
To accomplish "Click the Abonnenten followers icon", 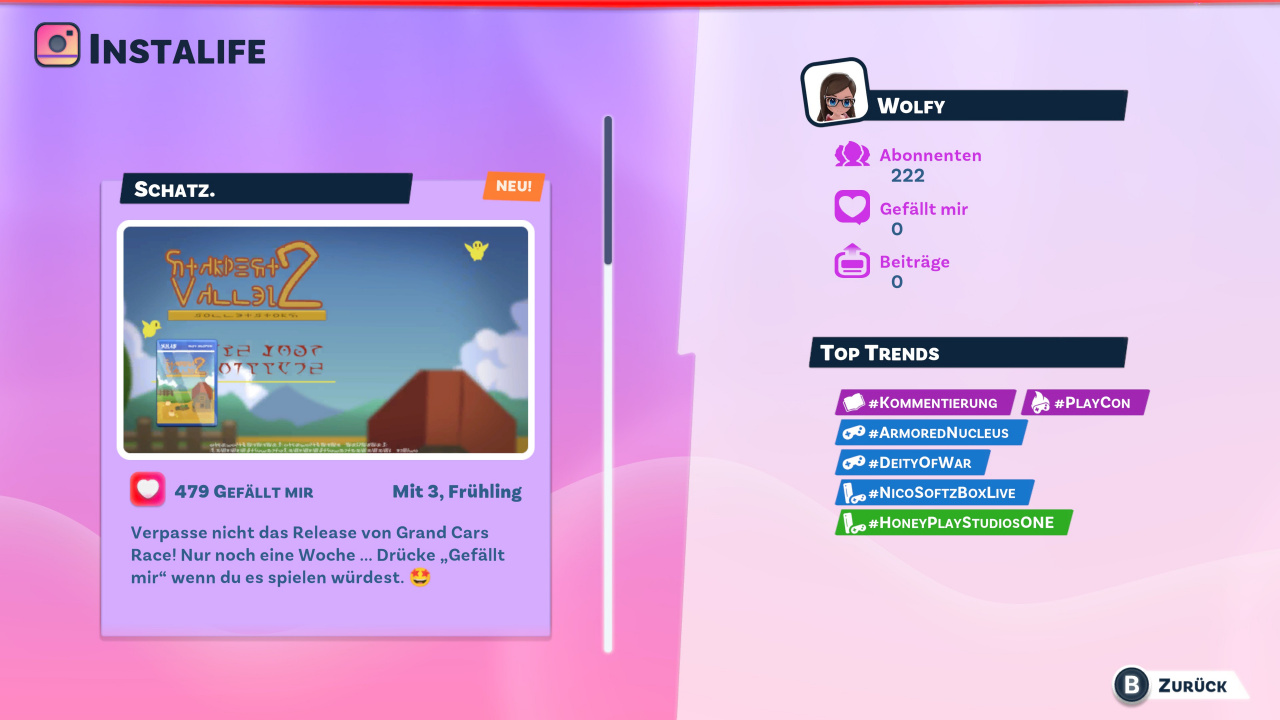I will [x=852, y=155].
